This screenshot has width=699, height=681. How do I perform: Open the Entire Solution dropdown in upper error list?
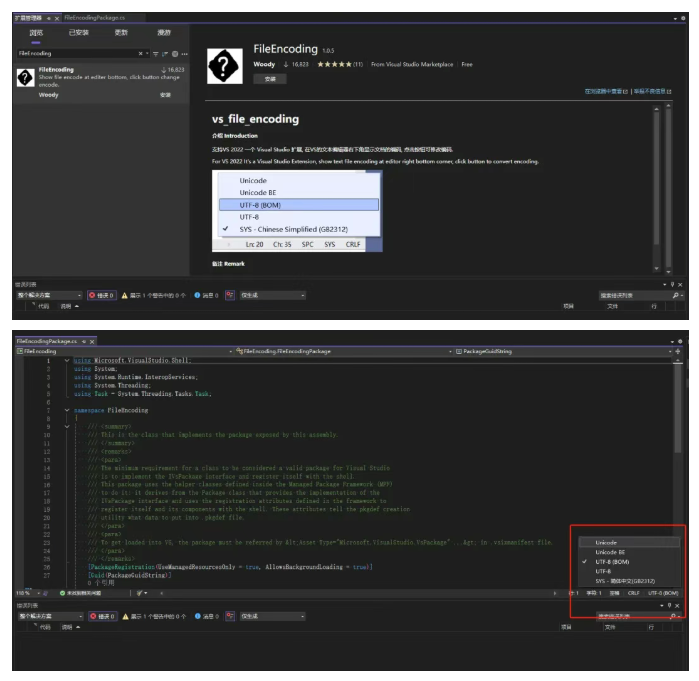pyautogui.click(x=49, y=295)
